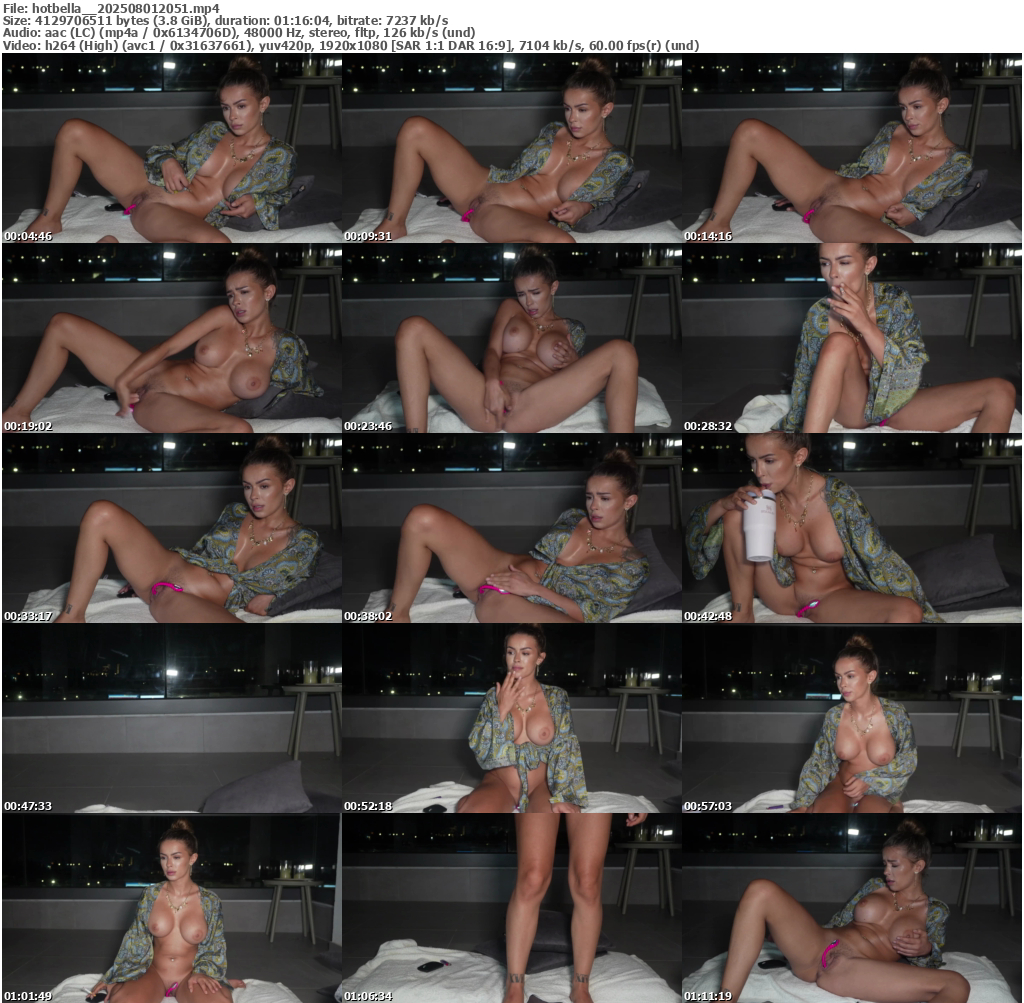
Task: Click the thumbnail marked 00:33:17
Action: click(171, 528)
